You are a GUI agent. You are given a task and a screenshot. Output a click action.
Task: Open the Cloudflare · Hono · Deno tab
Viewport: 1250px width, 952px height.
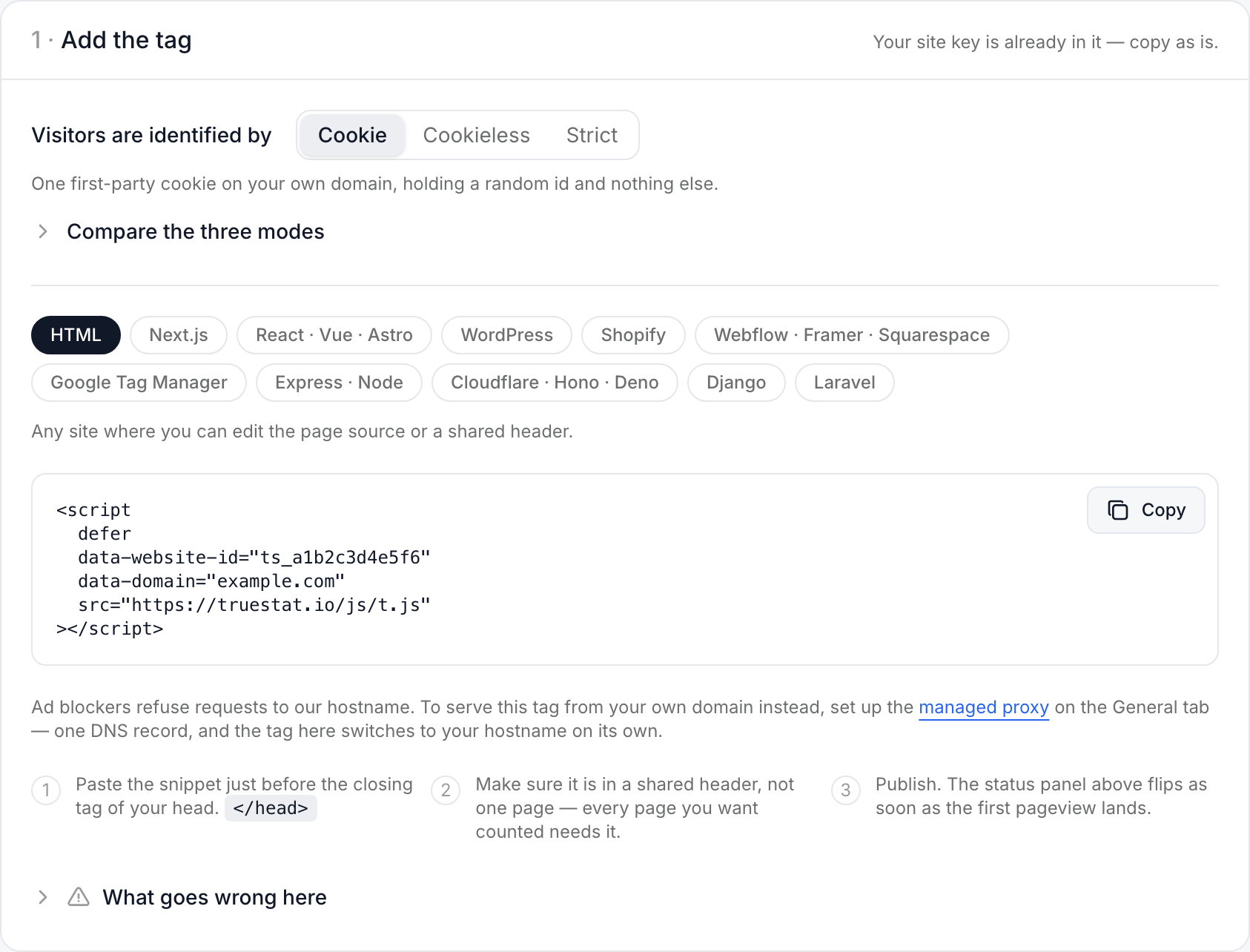[x=555, y=383]
